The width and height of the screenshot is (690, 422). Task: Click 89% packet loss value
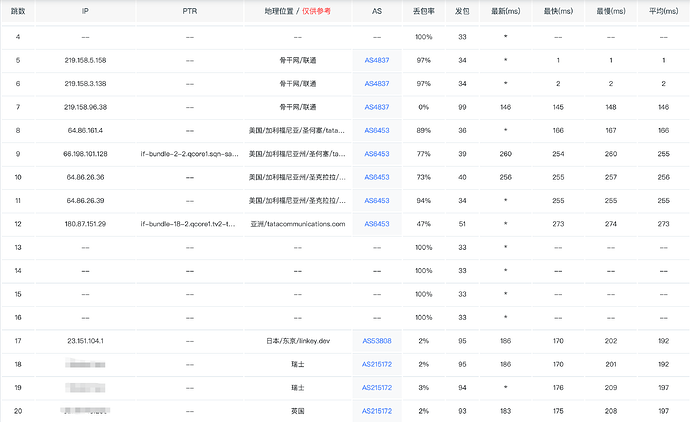(424, 130)
